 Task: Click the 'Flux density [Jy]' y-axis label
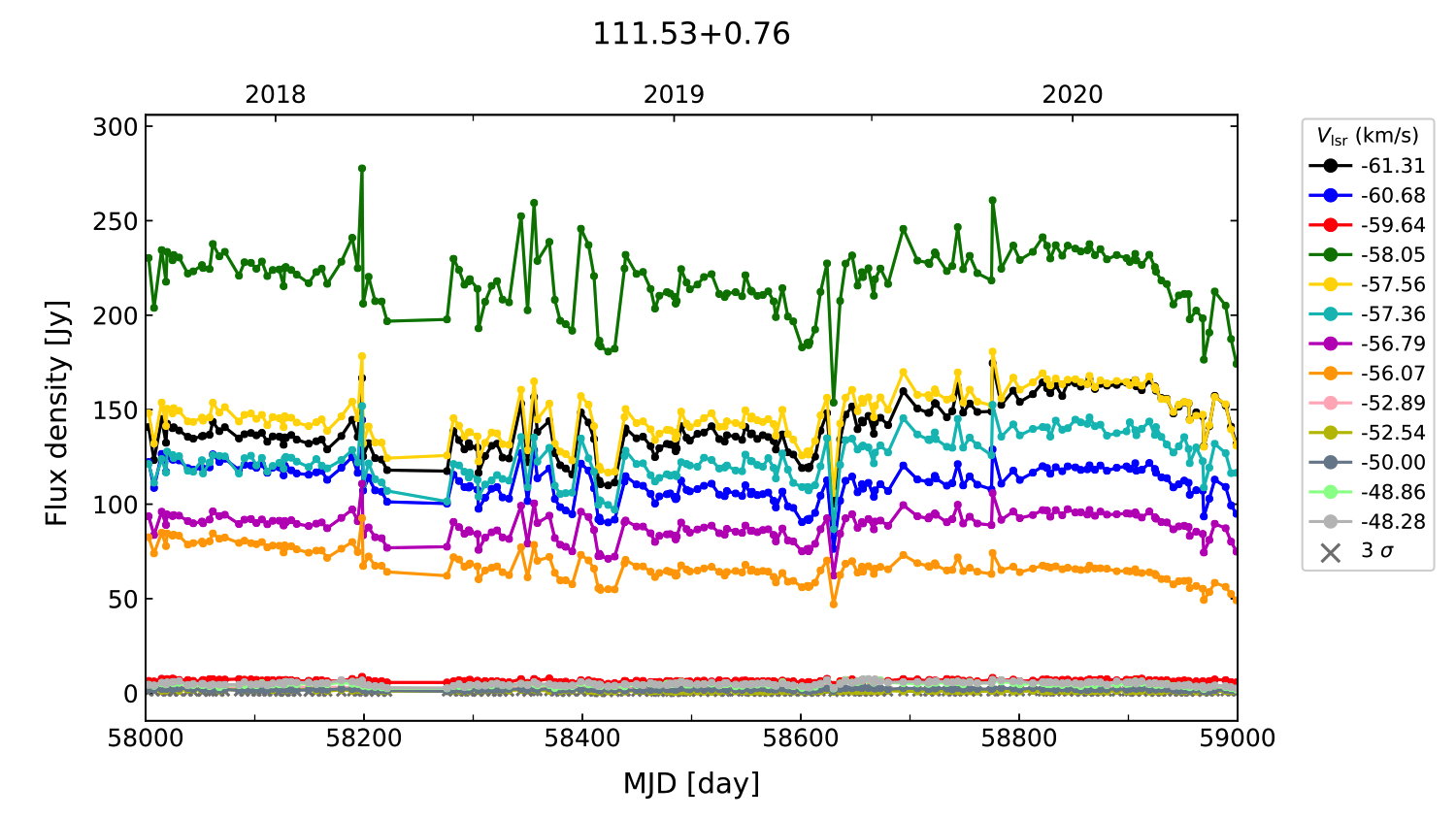[x=57, y=413]
